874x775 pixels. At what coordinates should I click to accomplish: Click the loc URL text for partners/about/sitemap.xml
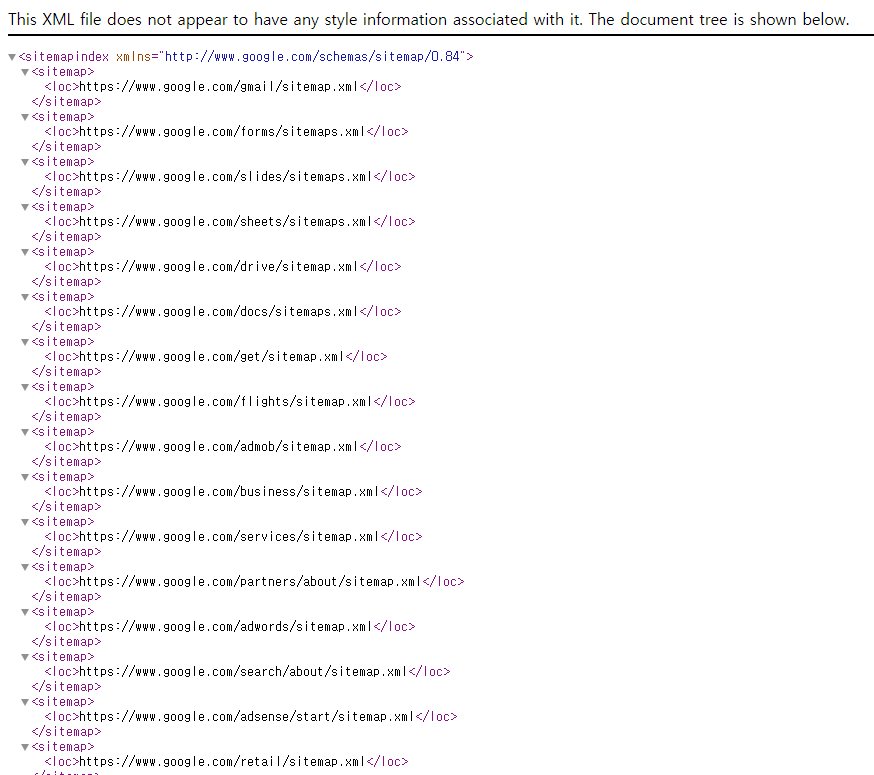tap(250, 582)
